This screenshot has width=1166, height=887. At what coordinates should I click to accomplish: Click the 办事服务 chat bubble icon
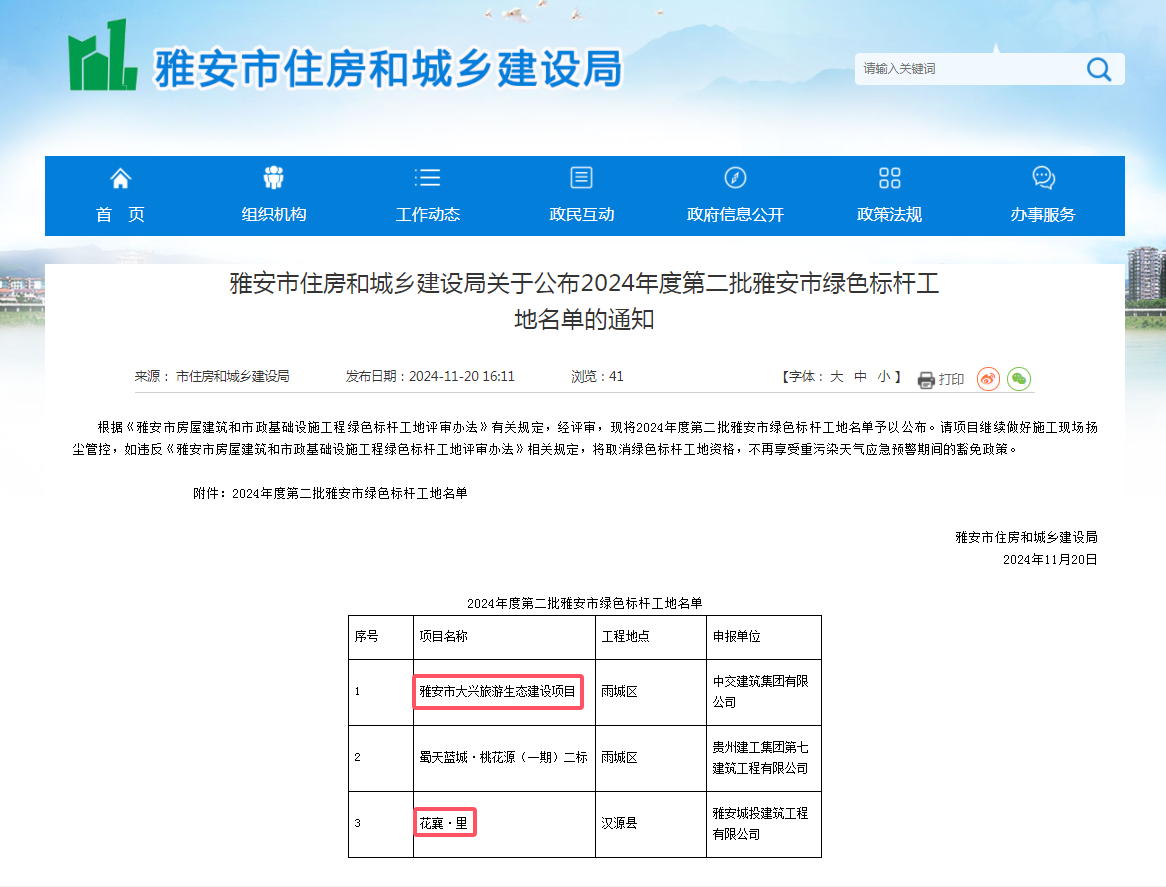tap(1043, 178)
